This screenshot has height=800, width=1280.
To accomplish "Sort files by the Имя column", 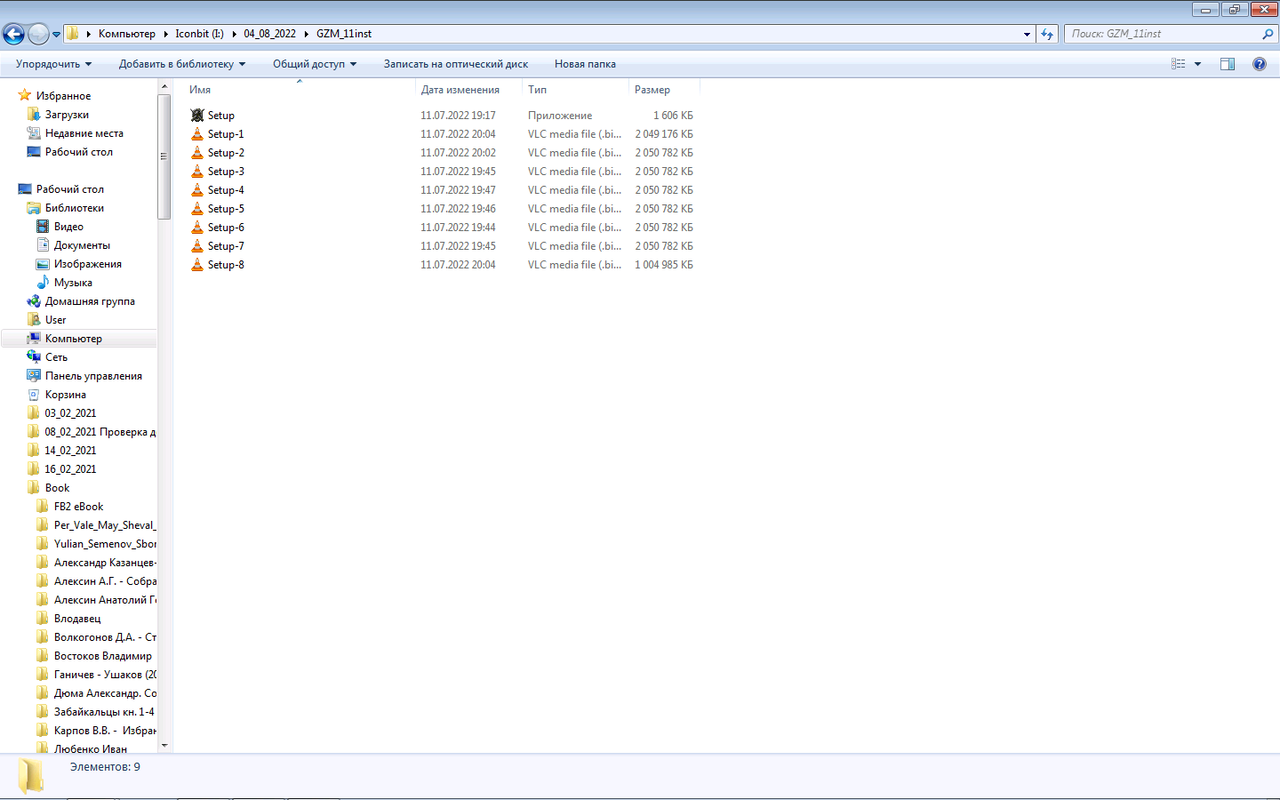I will coord(299,90).
